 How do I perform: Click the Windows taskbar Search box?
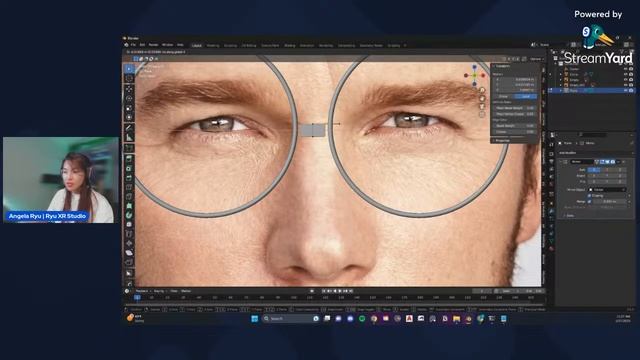click(291, 319)
